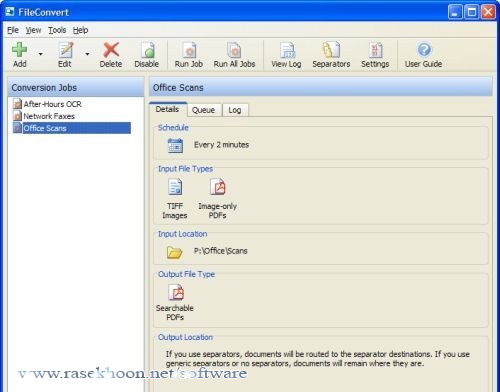
Task: Open the Edit dropdown arrow
Action: pos(87,54)
